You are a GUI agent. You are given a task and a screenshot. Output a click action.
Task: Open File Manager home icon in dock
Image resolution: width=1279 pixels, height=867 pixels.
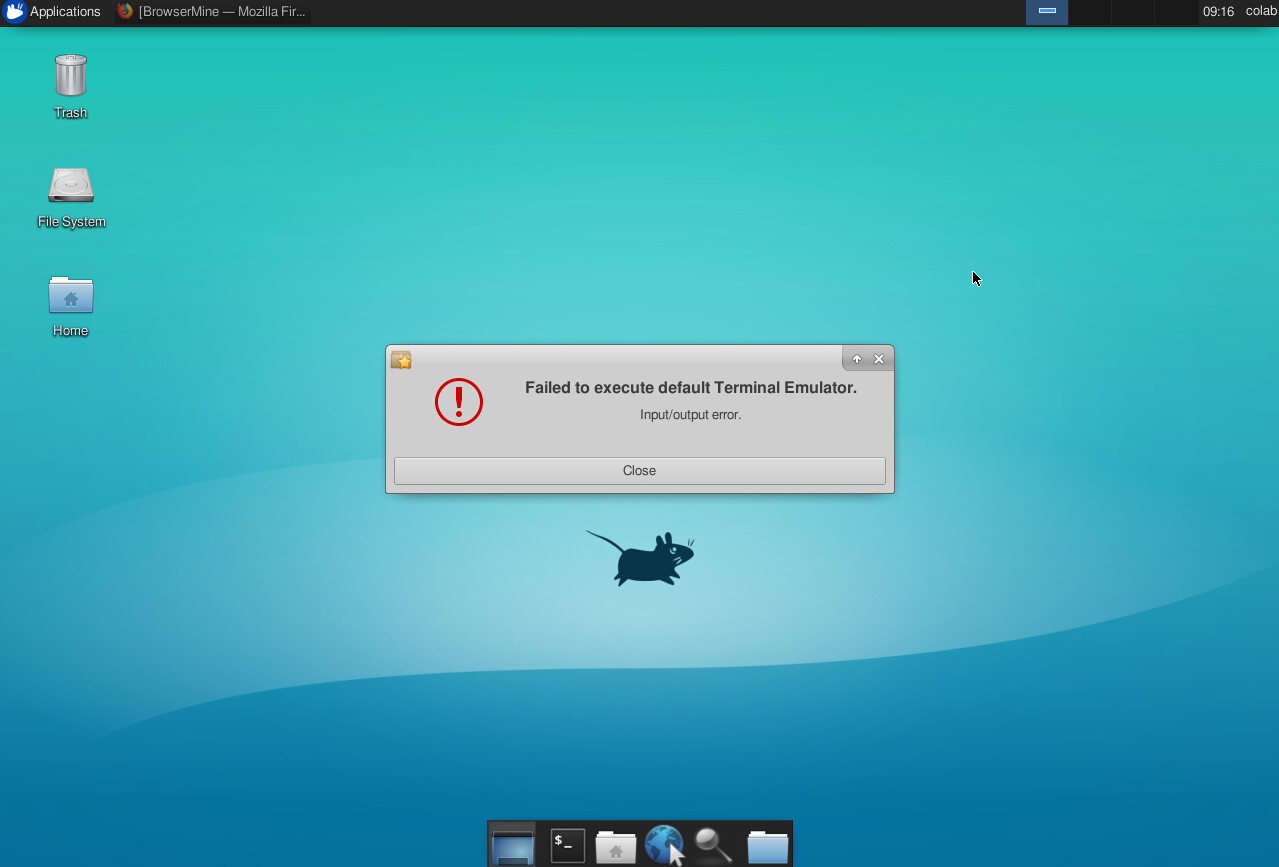point(615,846)
